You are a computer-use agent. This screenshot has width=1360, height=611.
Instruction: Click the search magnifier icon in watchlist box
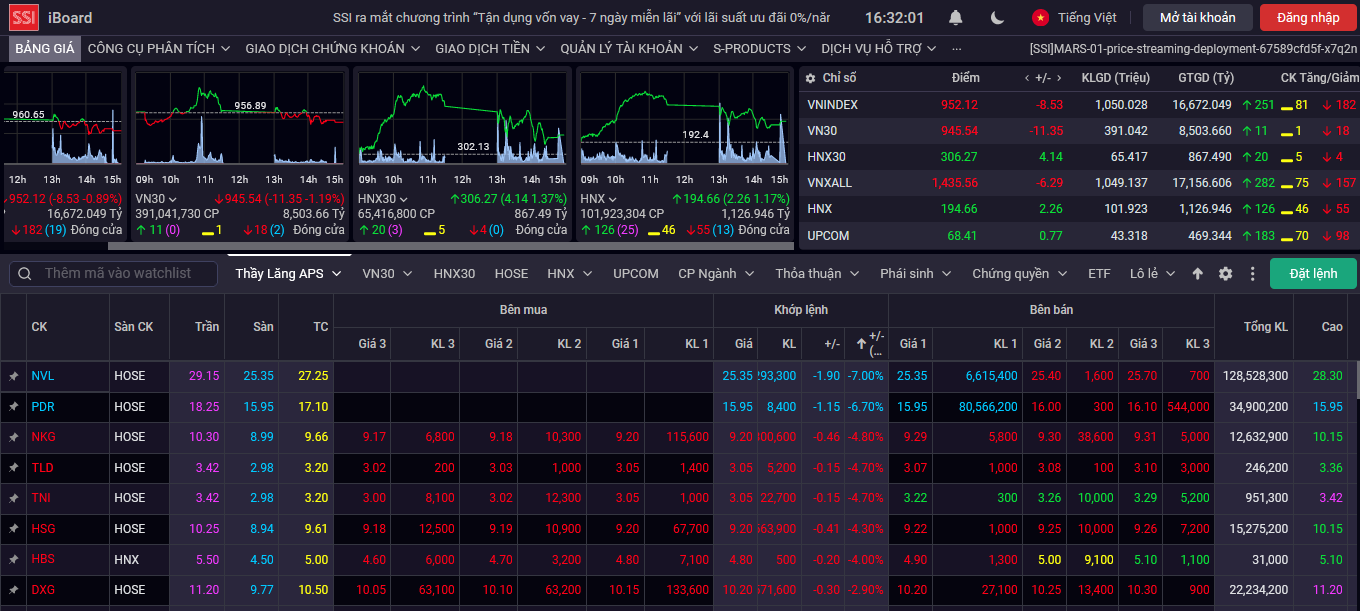(x=24, y=274)
